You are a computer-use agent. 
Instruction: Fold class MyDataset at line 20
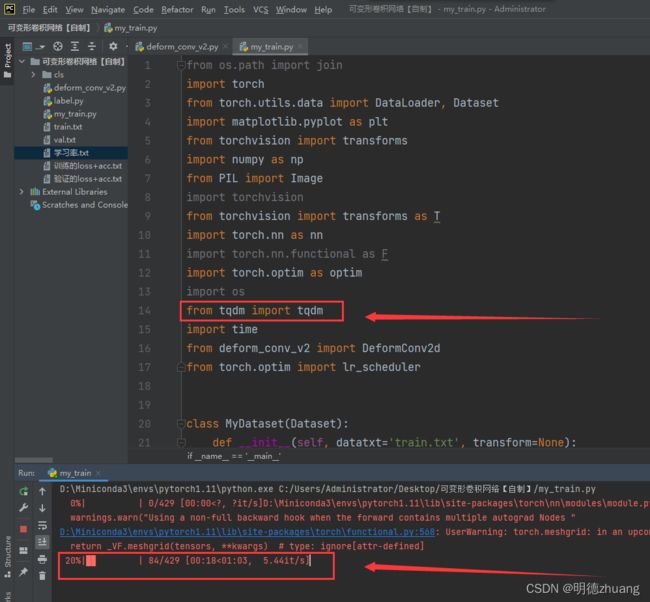181,423
